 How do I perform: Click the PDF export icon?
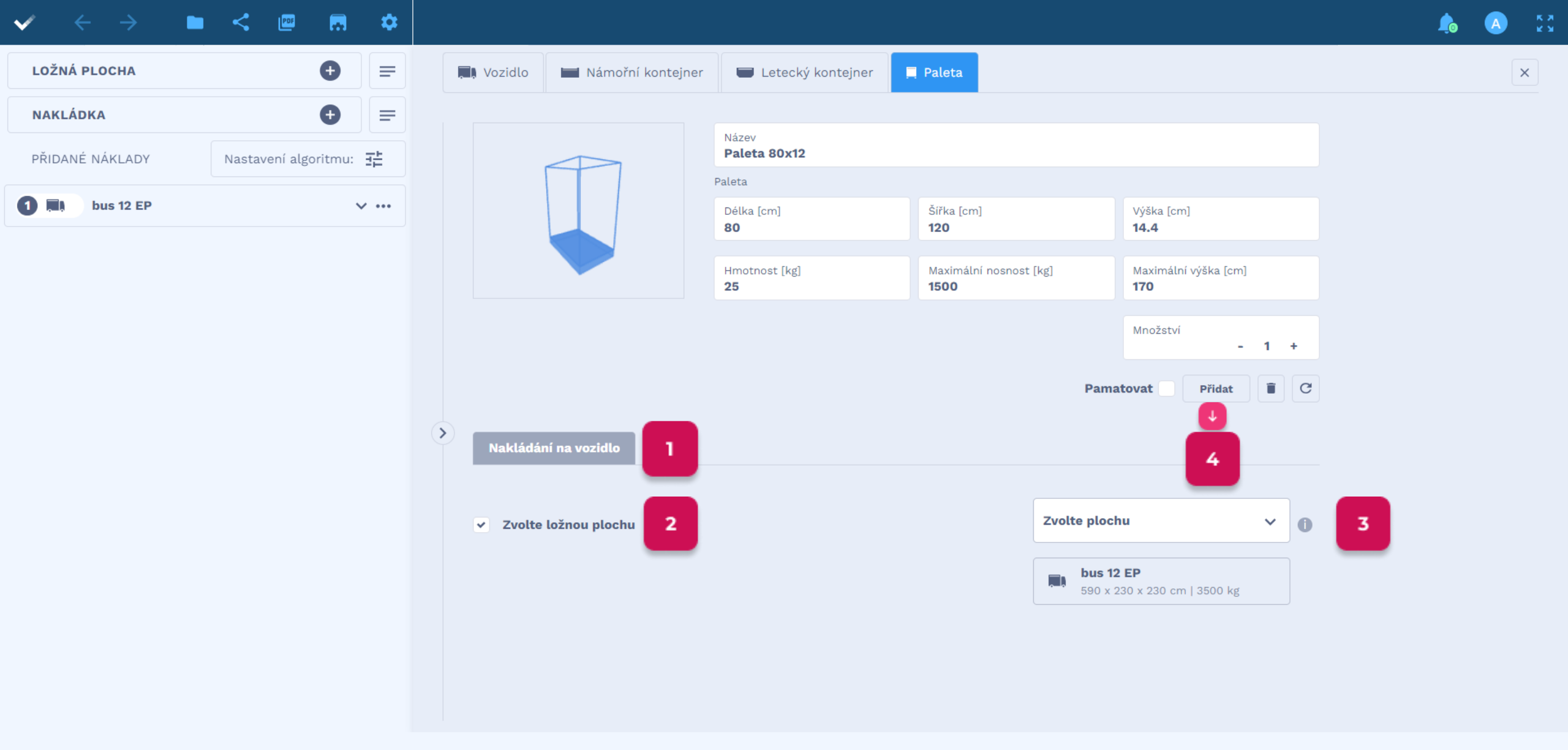click(286, 23)
